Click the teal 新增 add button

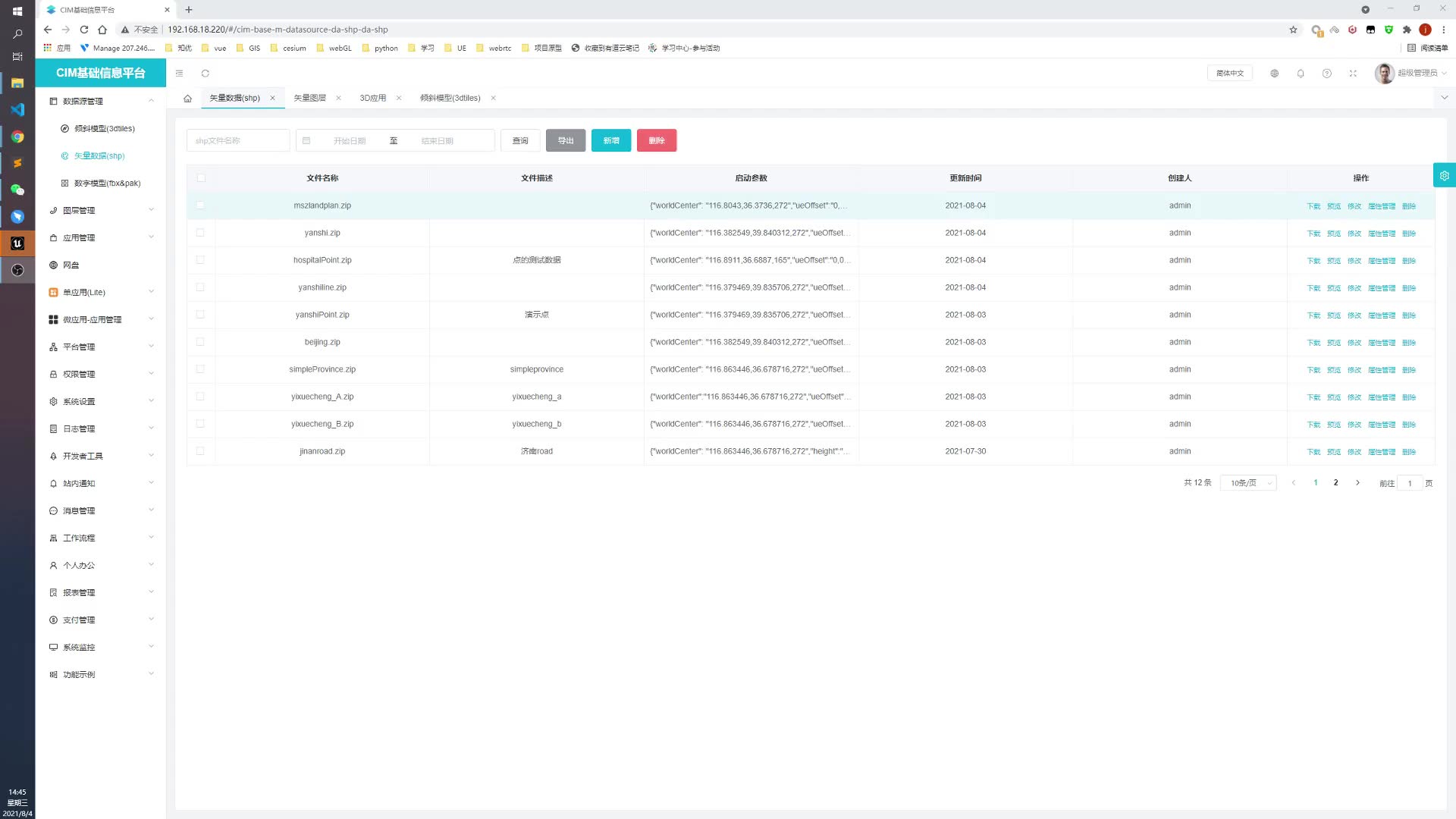click(x=611, y=140)
